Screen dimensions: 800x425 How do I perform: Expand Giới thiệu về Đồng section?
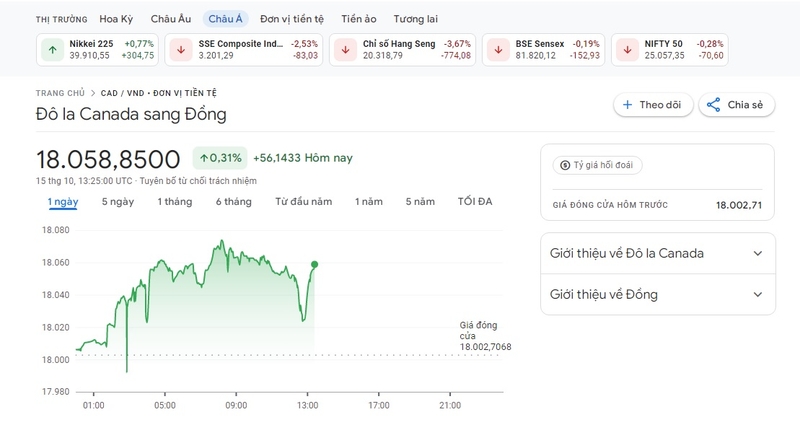click(x=658, y=294)
